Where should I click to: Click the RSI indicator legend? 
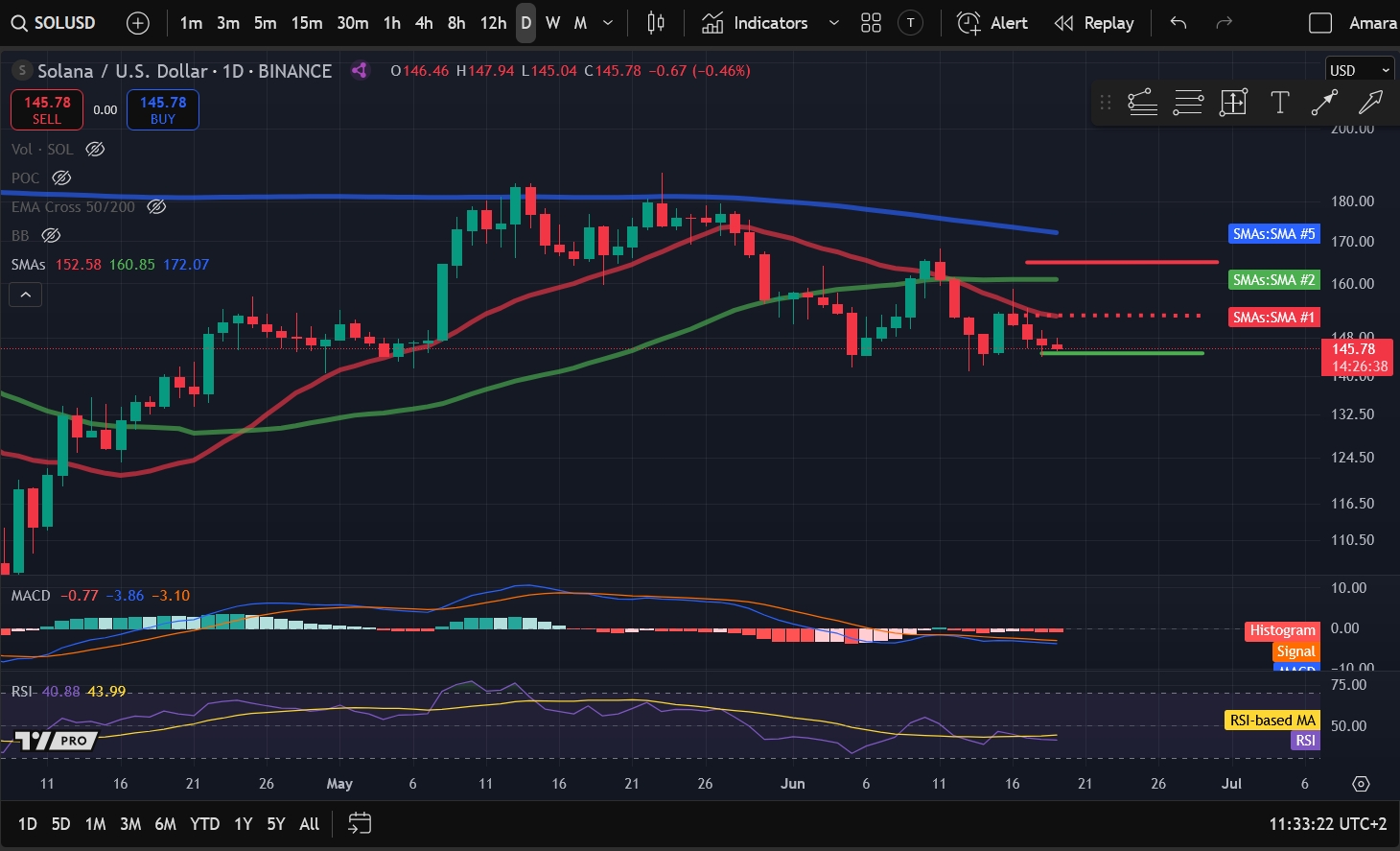[x=21, y=691]
